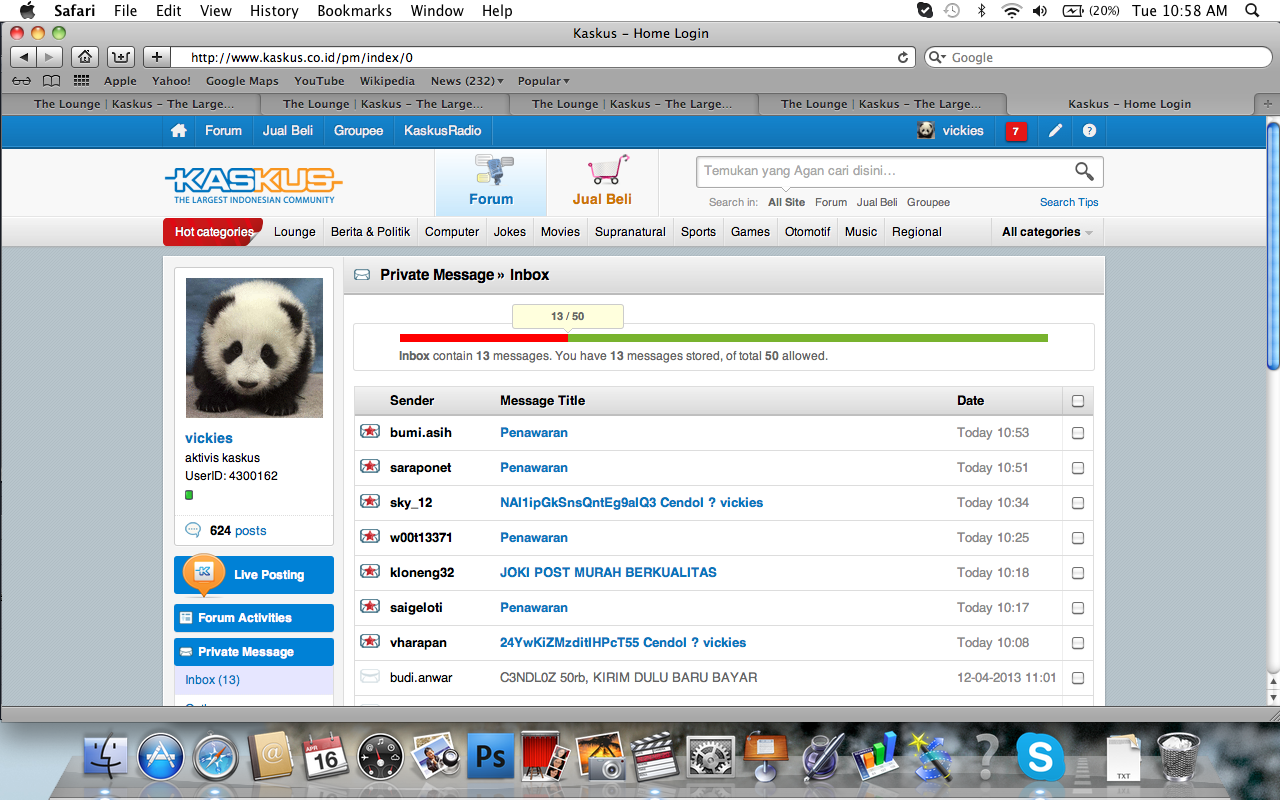Check the box for bumi.asih message

[1077, 433]
